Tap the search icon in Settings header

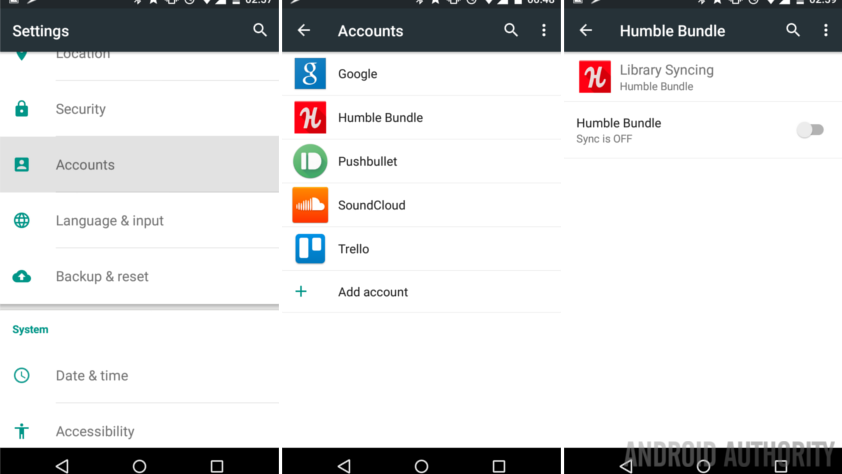tap(260, 30)
